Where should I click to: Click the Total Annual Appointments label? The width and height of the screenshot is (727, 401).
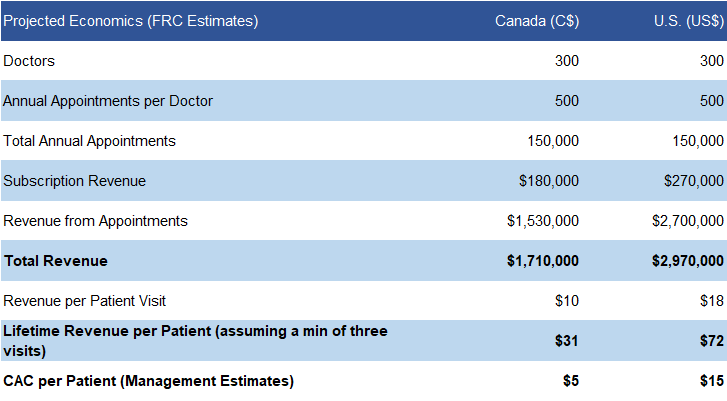point(90,141)
